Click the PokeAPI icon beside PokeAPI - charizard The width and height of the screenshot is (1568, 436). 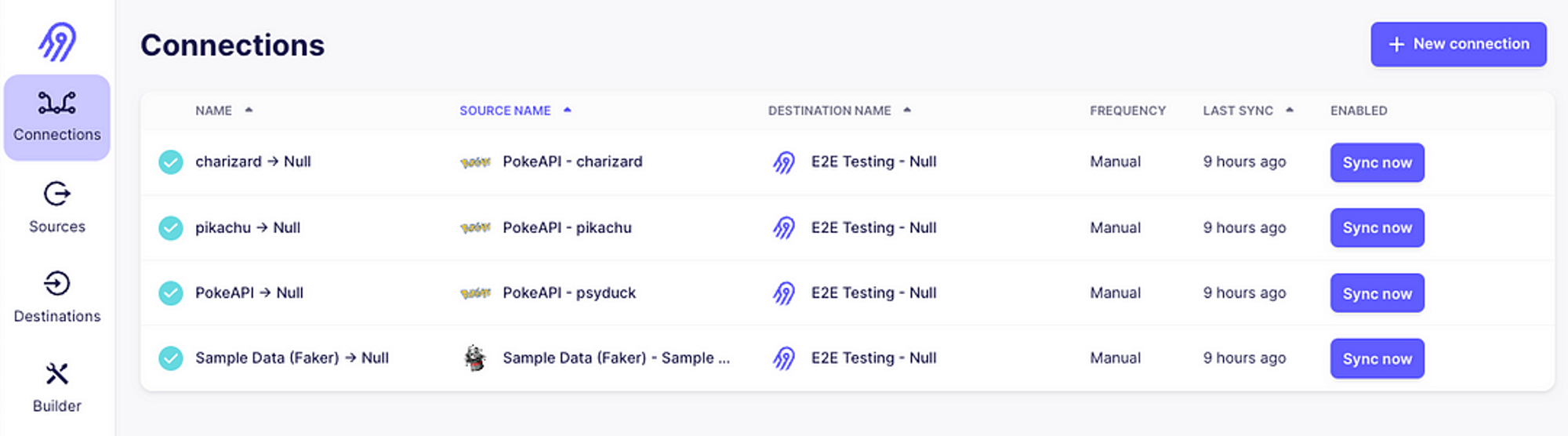pos(475,162)
